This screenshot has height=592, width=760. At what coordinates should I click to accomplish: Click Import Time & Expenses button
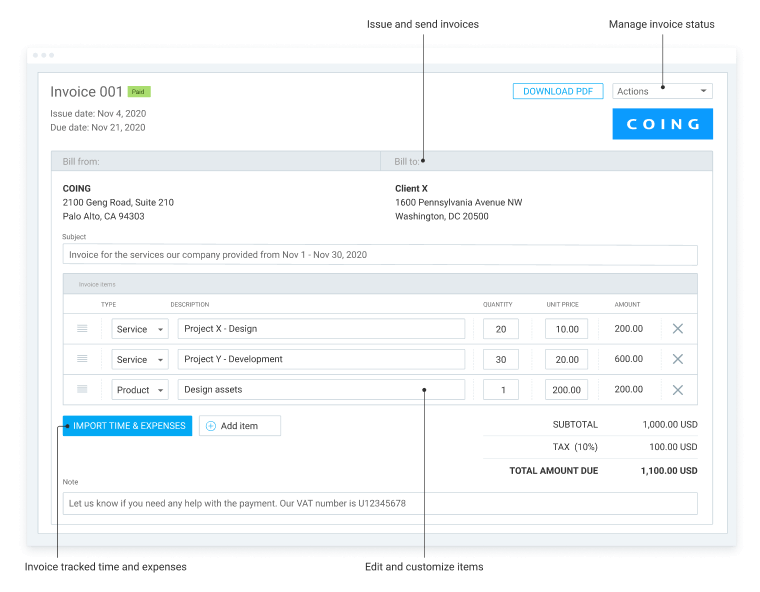(x=127, y=426)
